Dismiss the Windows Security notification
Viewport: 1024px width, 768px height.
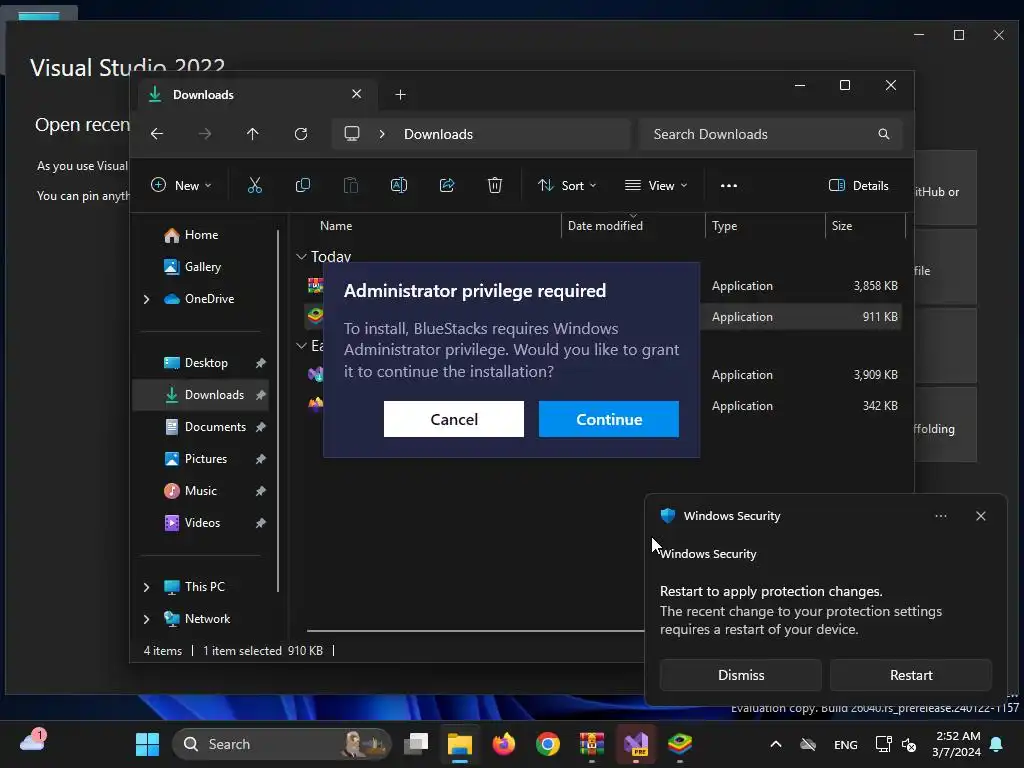[741, 675]
